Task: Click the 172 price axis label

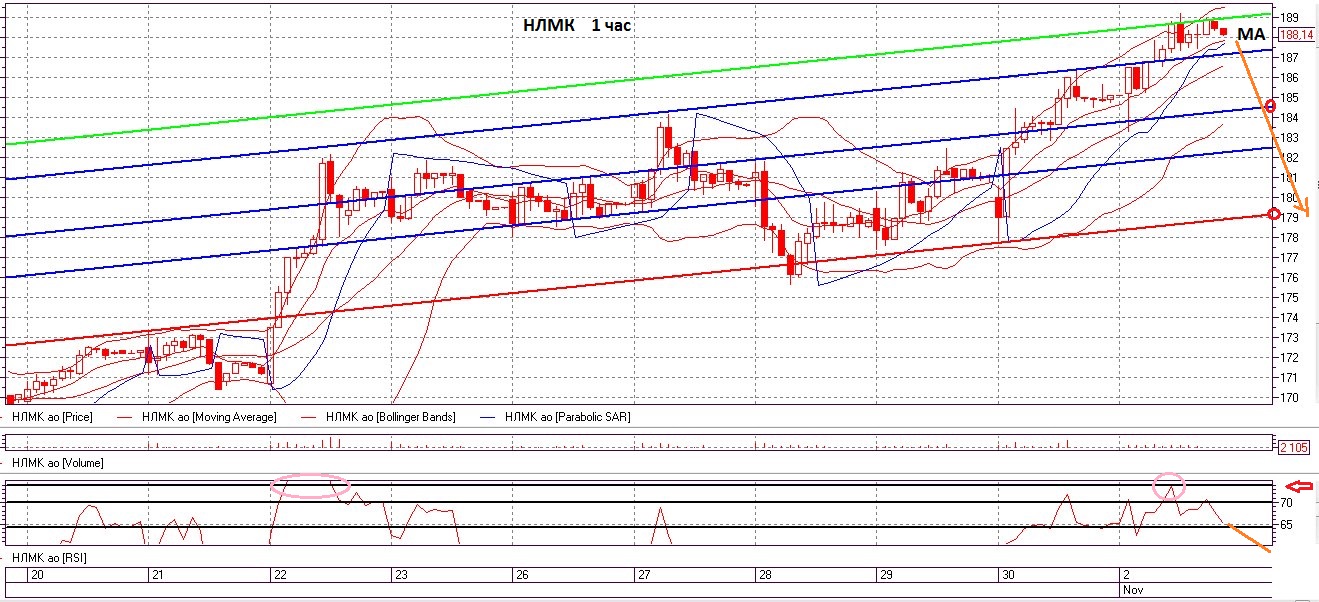Action: pos(1289,358)
